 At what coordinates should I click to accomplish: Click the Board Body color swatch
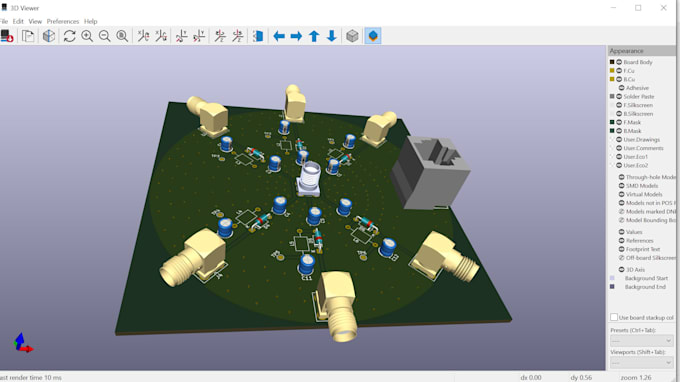(612, 62)
